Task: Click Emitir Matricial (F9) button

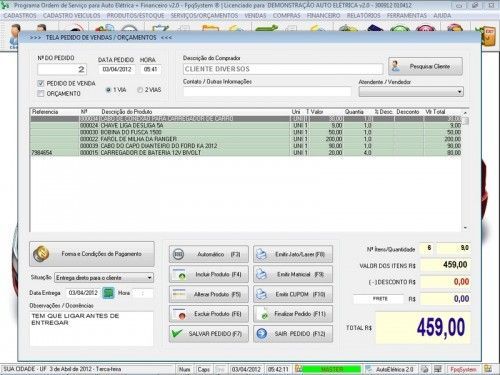Action: click(293, 274)
